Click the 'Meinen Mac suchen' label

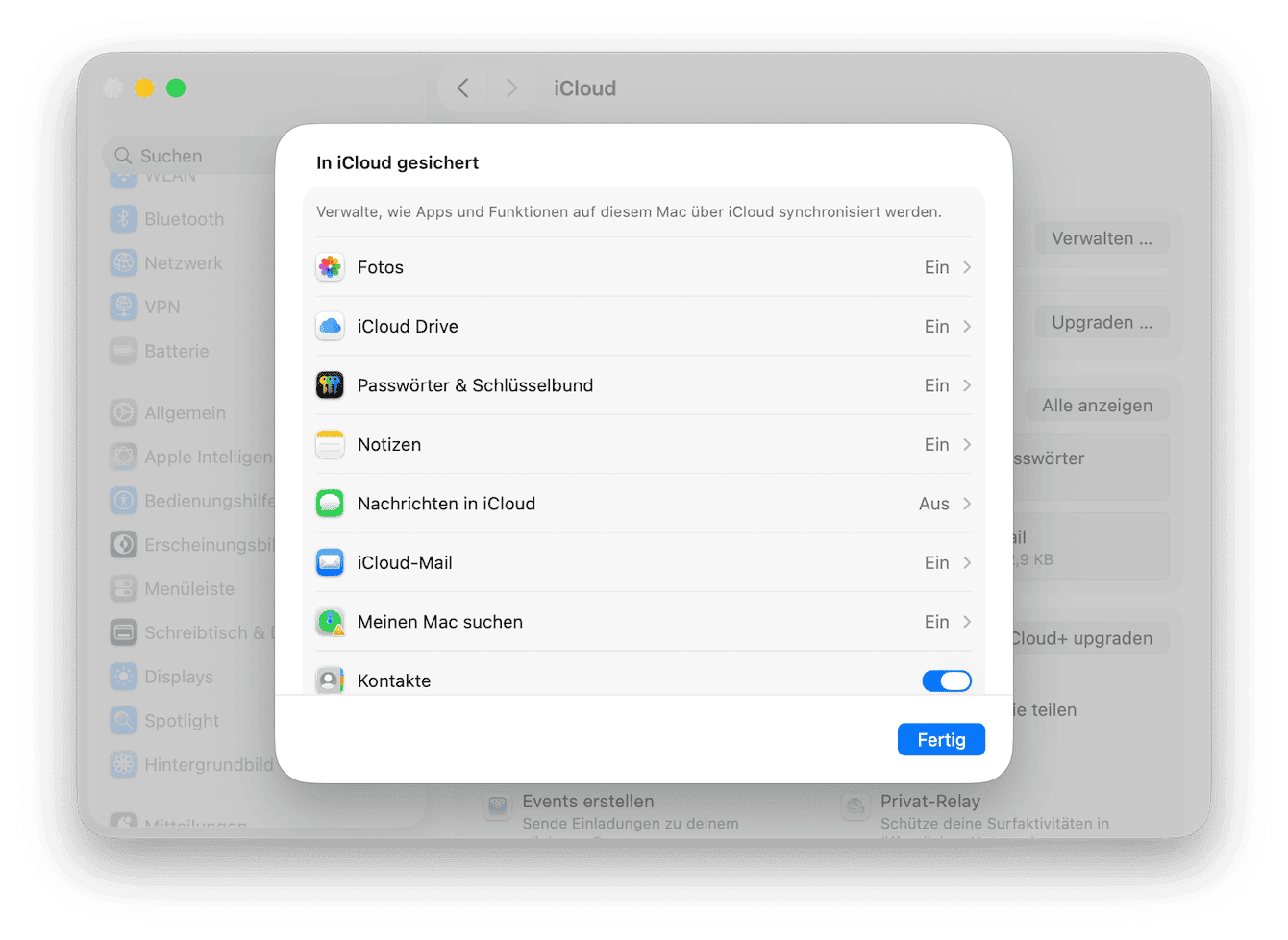pyautogui.click(x=440, y=622)
